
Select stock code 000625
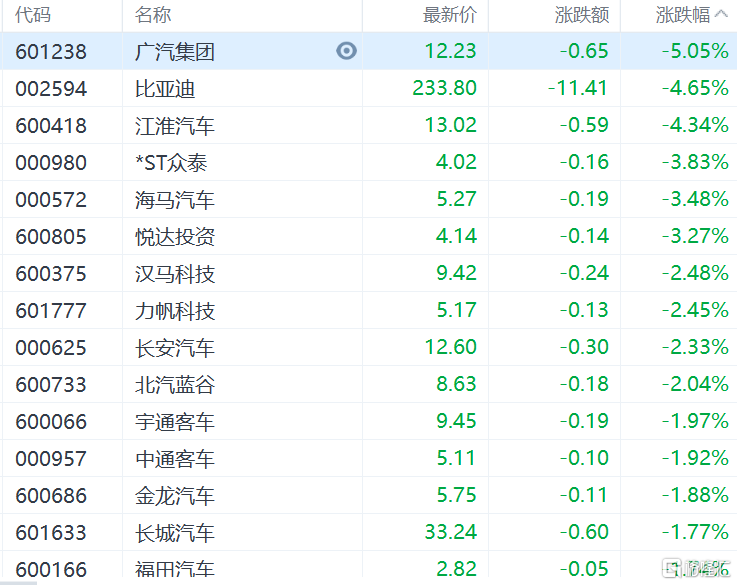click(x=51, y=348)
